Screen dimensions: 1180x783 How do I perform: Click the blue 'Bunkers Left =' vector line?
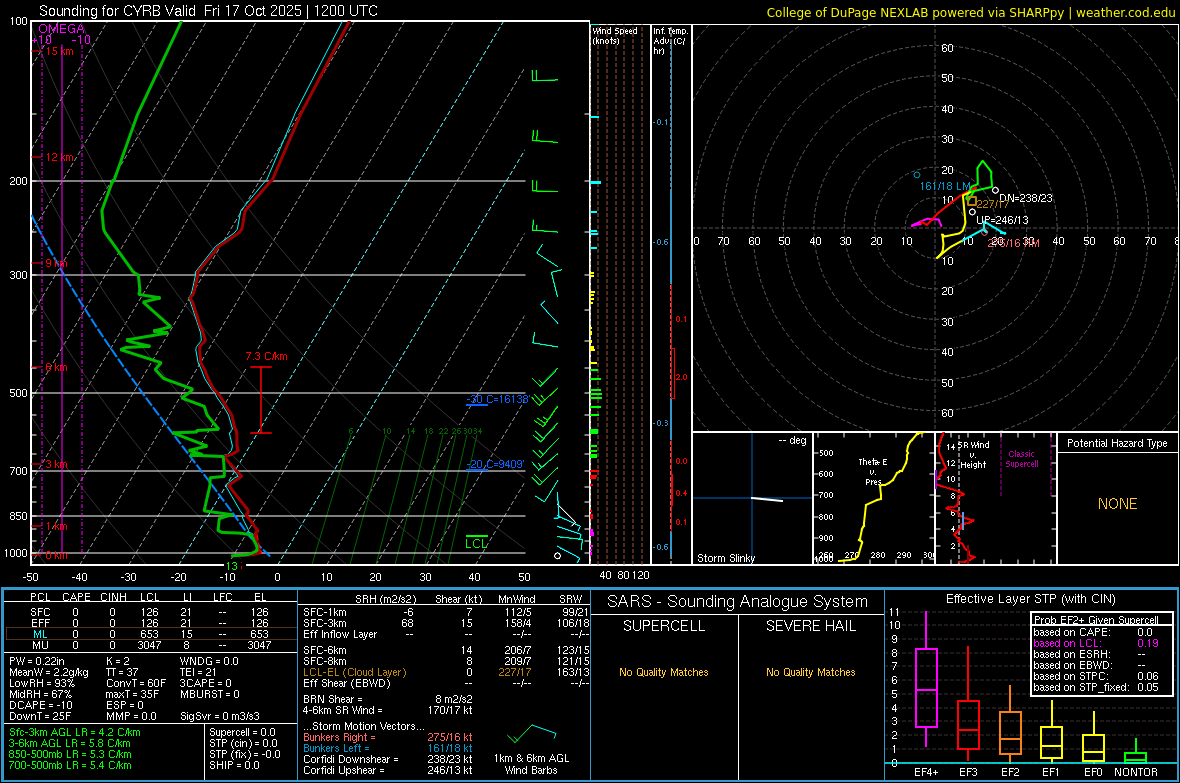click(x=388, y=748)
